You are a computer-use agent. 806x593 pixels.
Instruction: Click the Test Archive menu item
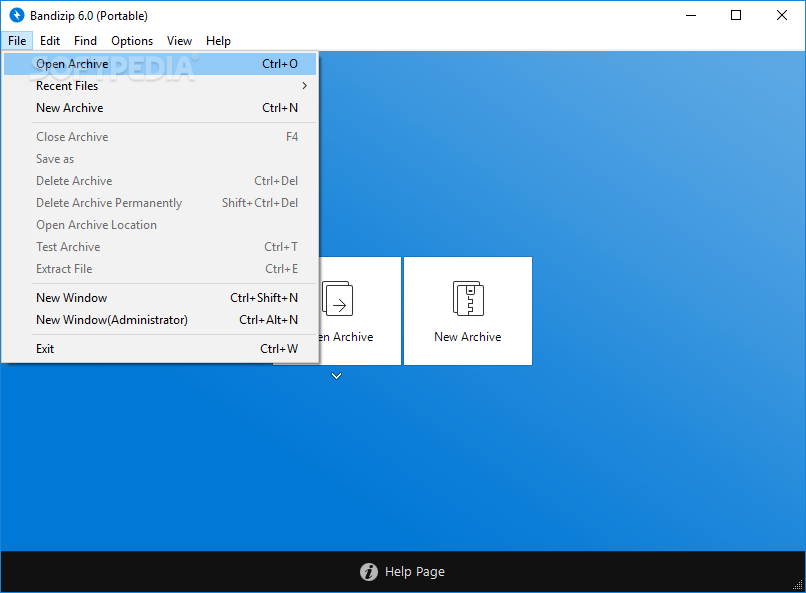coord(160,247)
